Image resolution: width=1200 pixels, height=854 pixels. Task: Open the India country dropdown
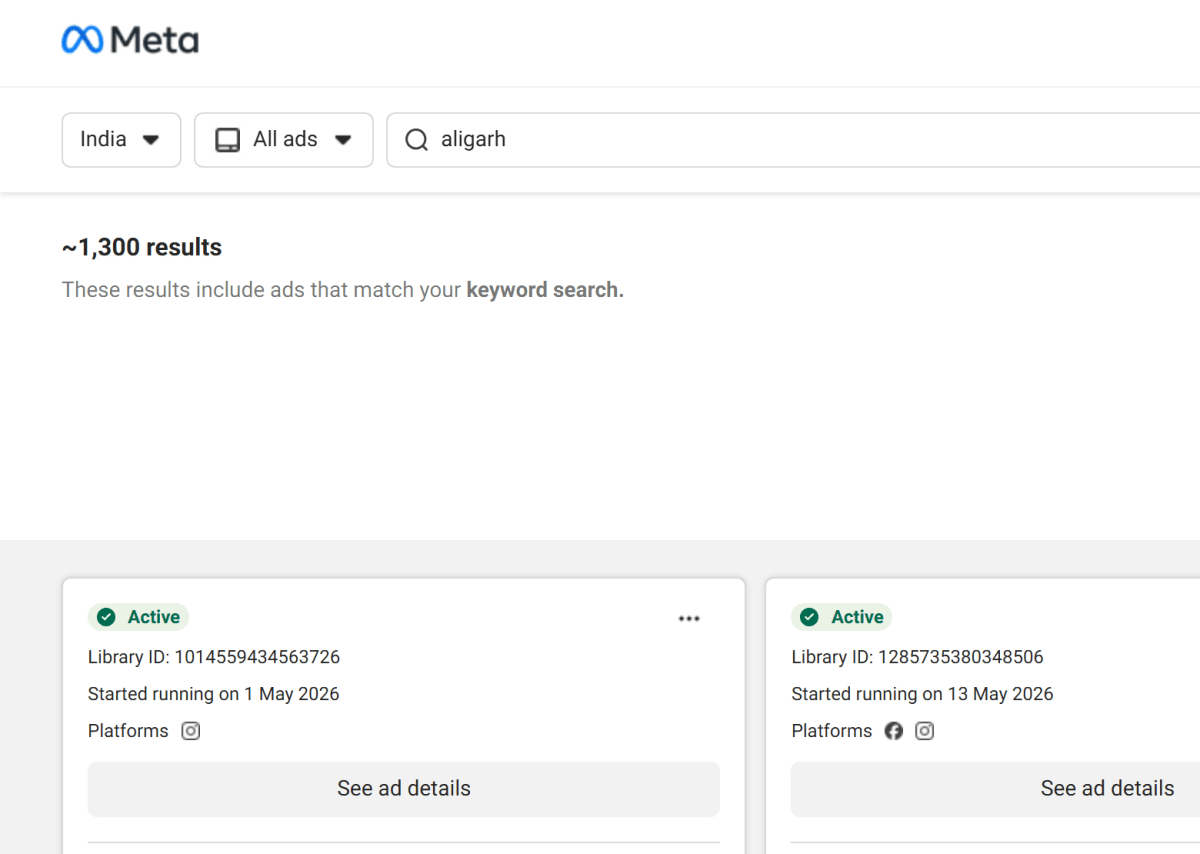(x=121, y=140)
